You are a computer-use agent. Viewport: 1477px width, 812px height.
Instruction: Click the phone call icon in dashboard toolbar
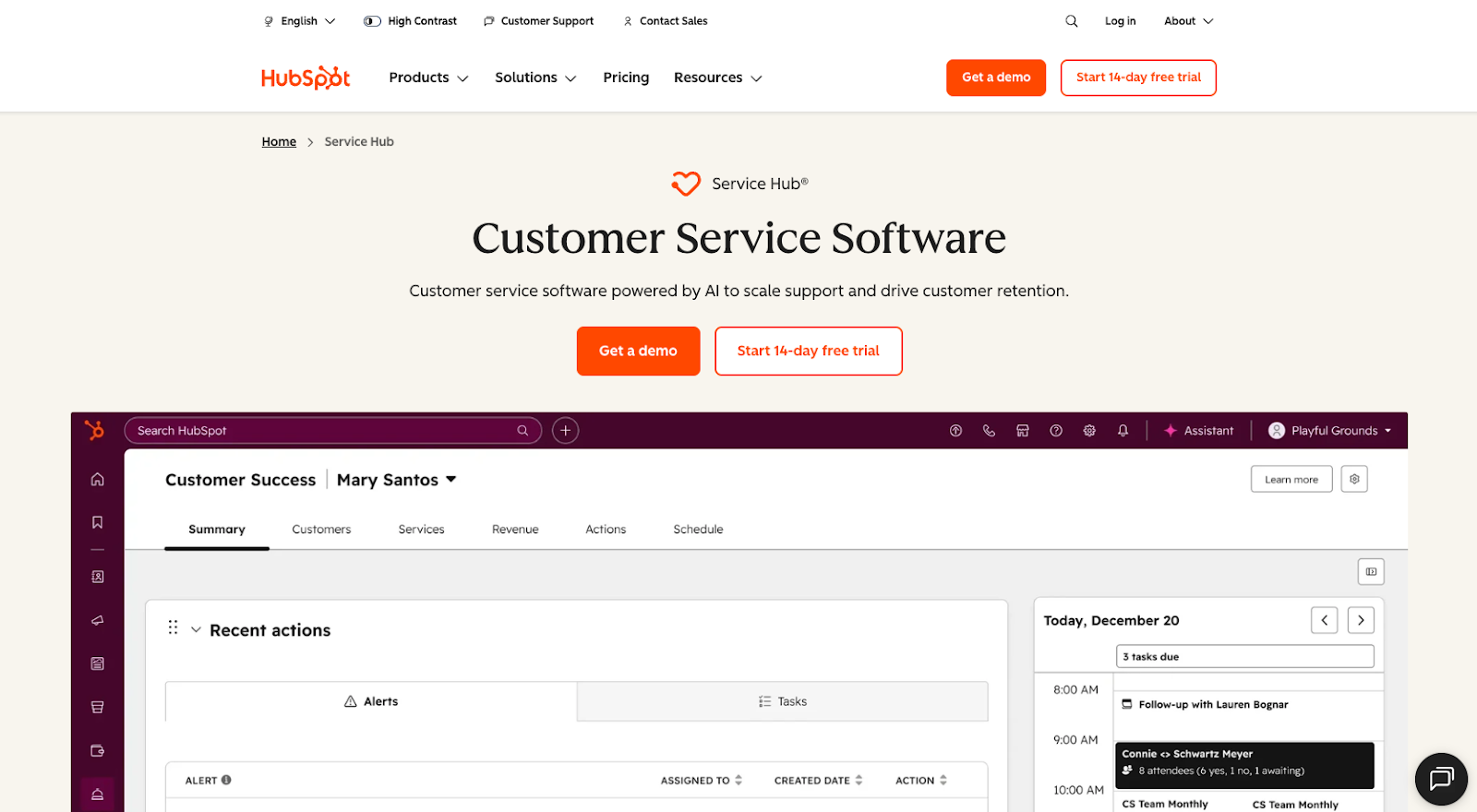[x=989, y=431]
